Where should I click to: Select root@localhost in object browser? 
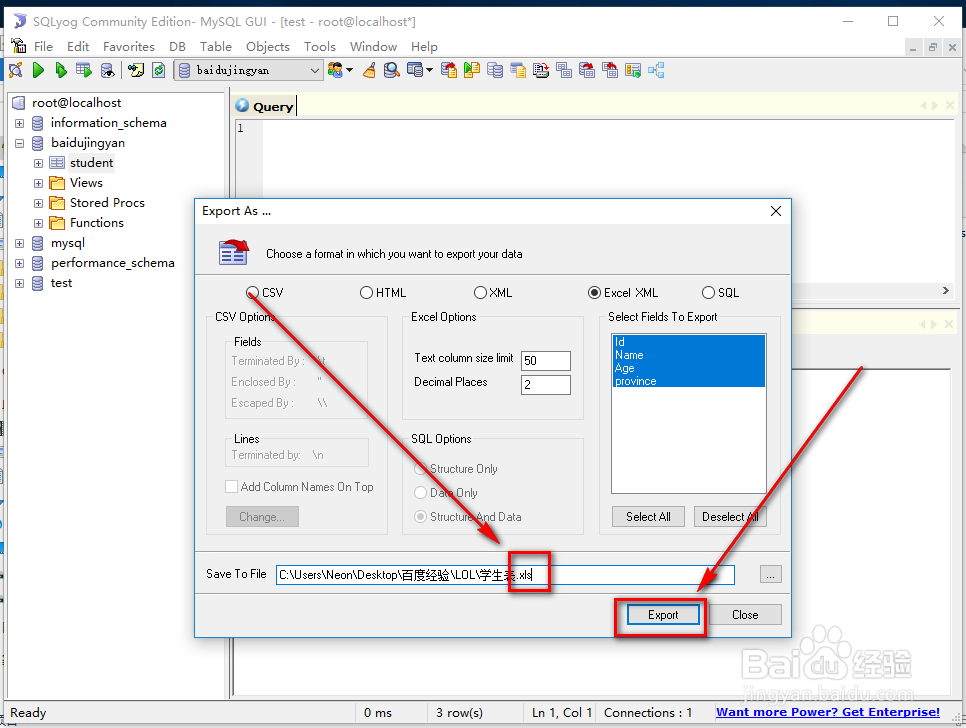(76, 103)
